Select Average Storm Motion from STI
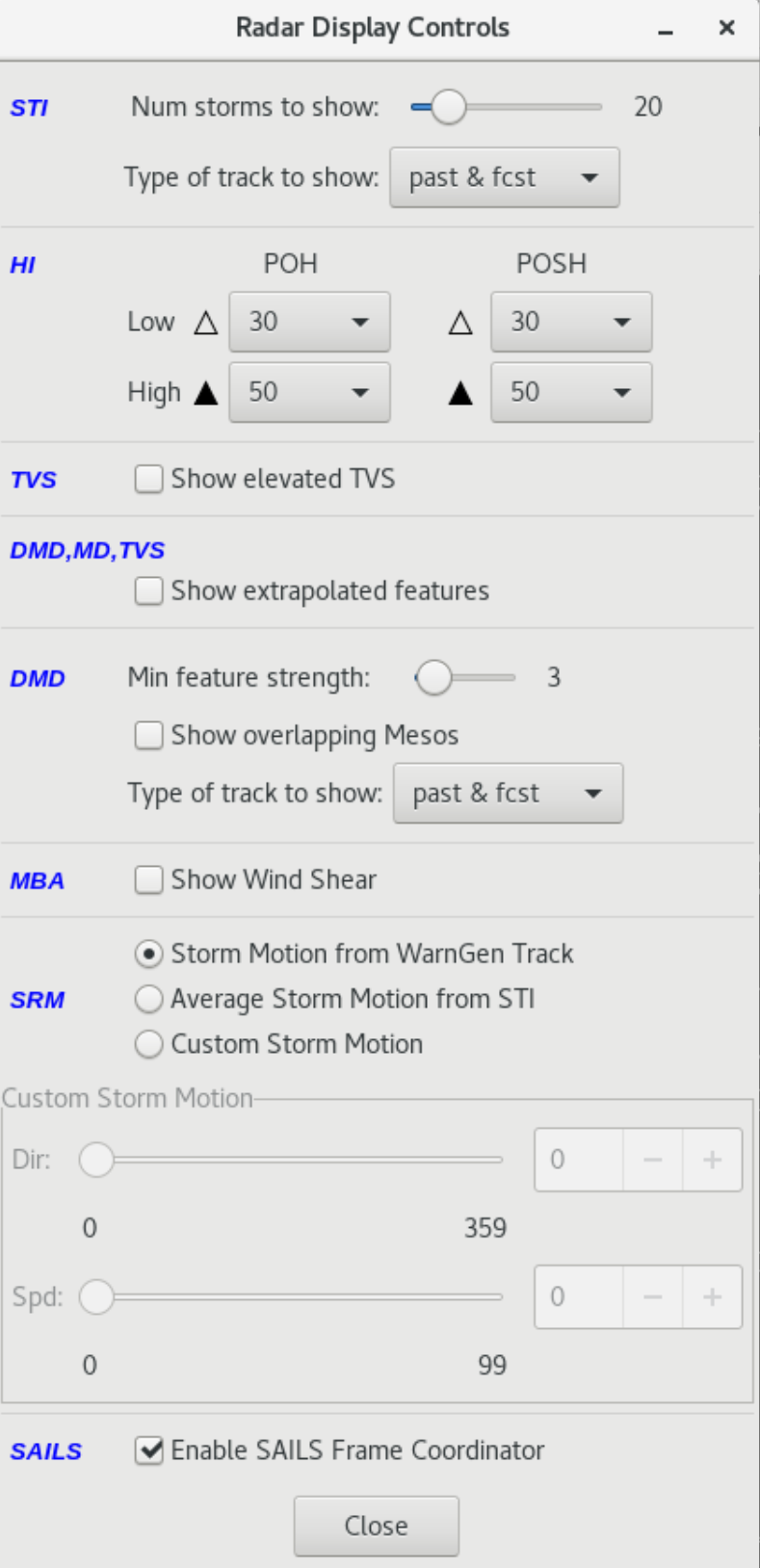 148,1000
